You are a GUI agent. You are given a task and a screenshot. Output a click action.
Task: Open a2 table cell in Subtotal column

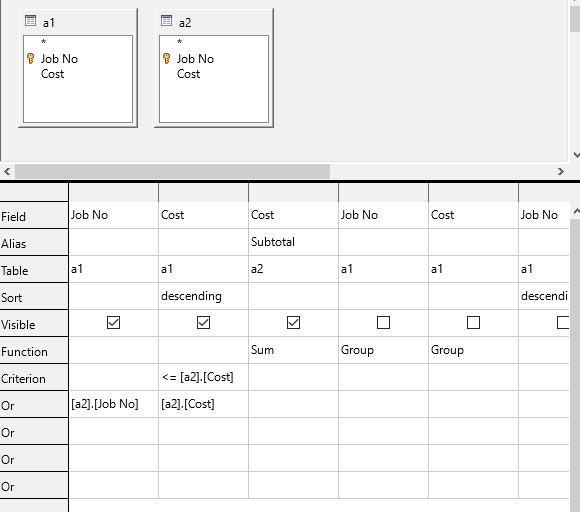(x=293, y=269)
